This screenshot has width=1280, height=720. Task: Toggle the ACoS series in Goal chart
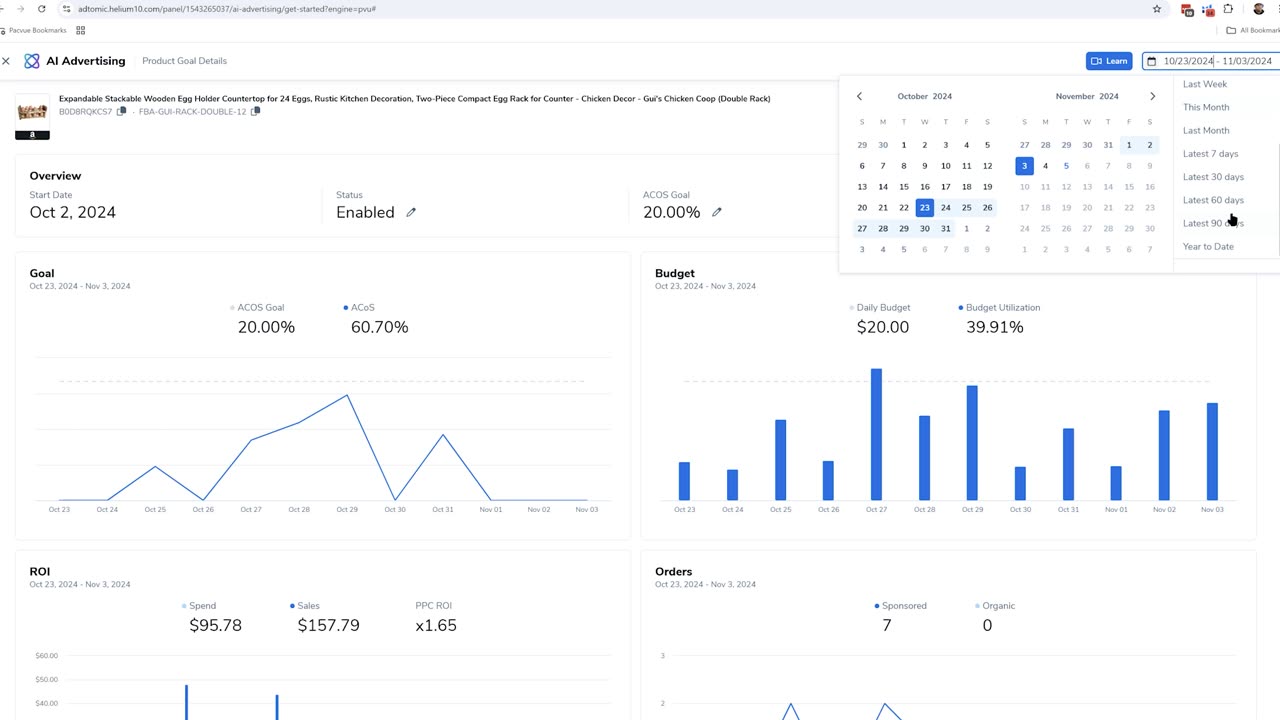(x=359, y=308)
